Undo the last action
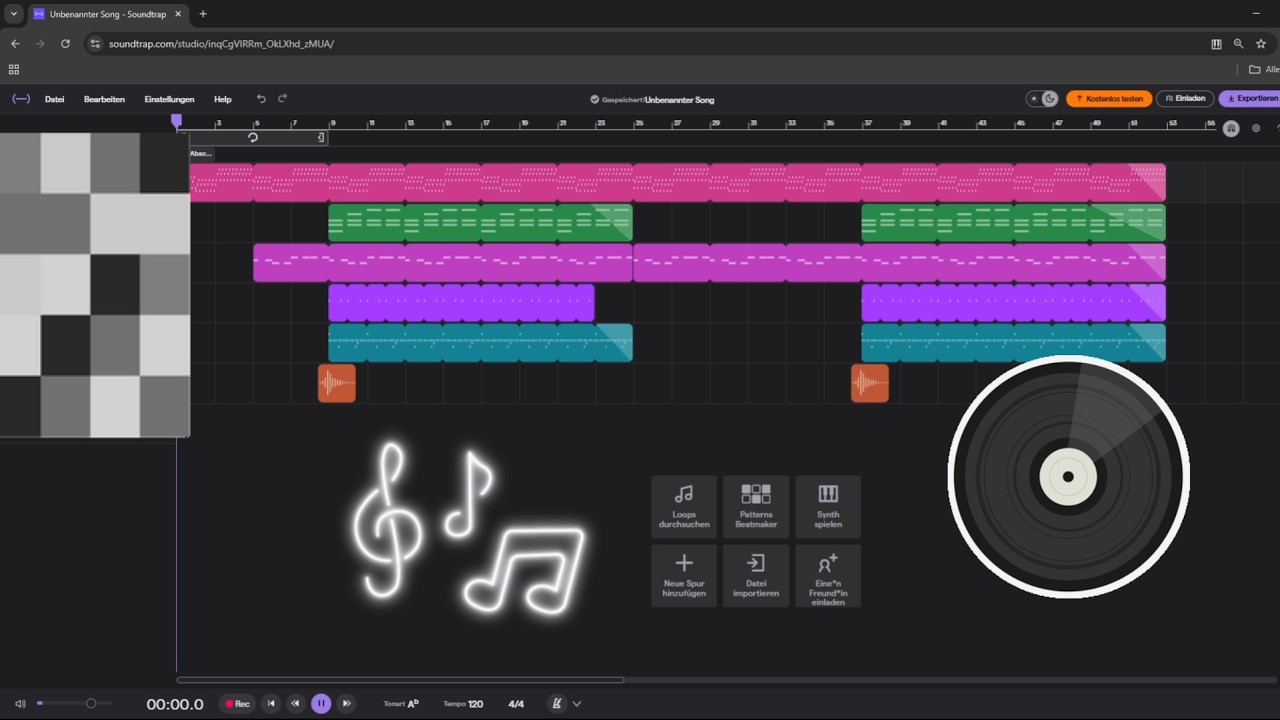Image resolution: width=1280 pixels, height=720 pixels. click(x=261, y=99)
